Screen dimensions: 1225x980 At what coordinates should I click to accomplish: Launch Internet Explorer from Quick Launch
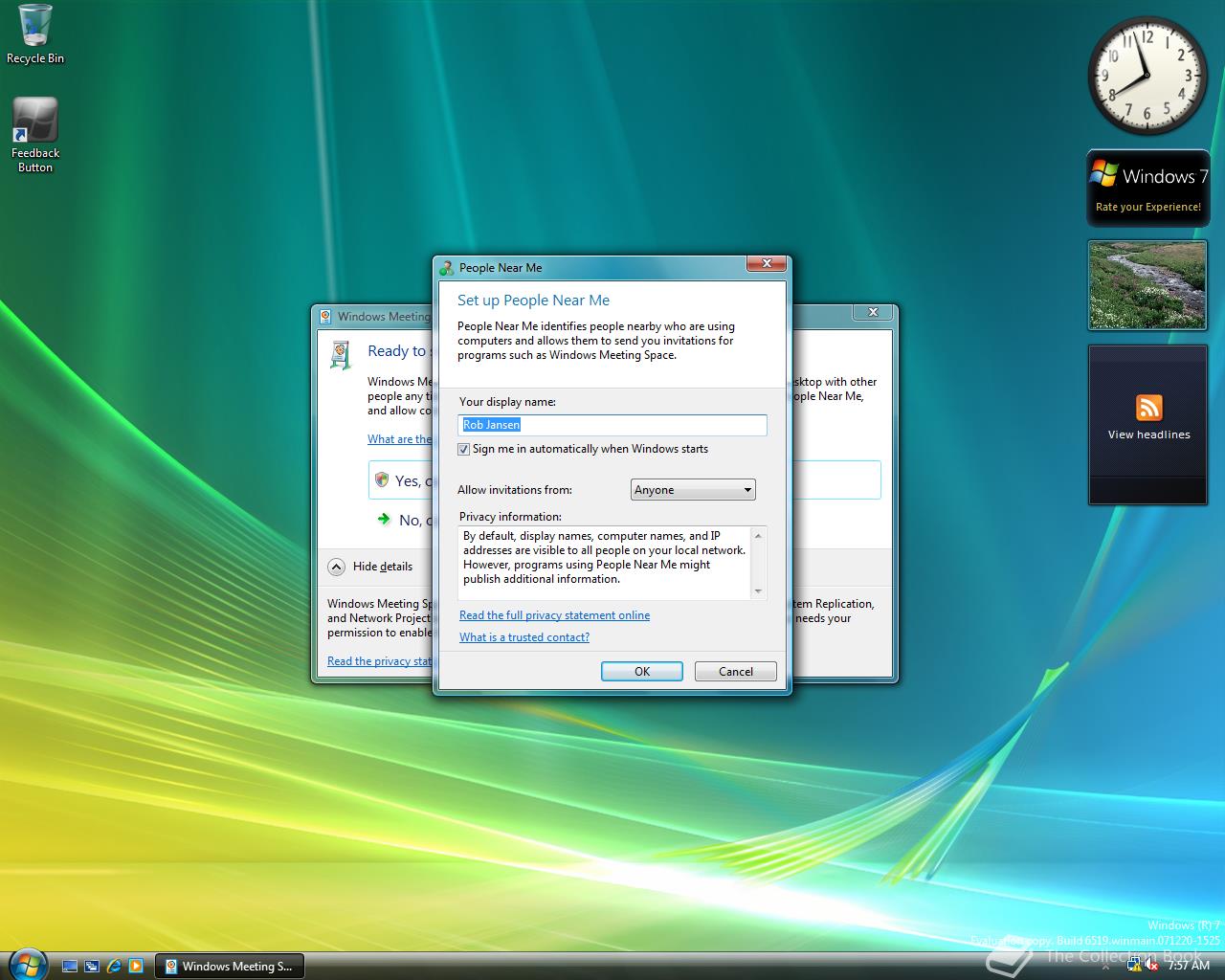click(114, 967)
